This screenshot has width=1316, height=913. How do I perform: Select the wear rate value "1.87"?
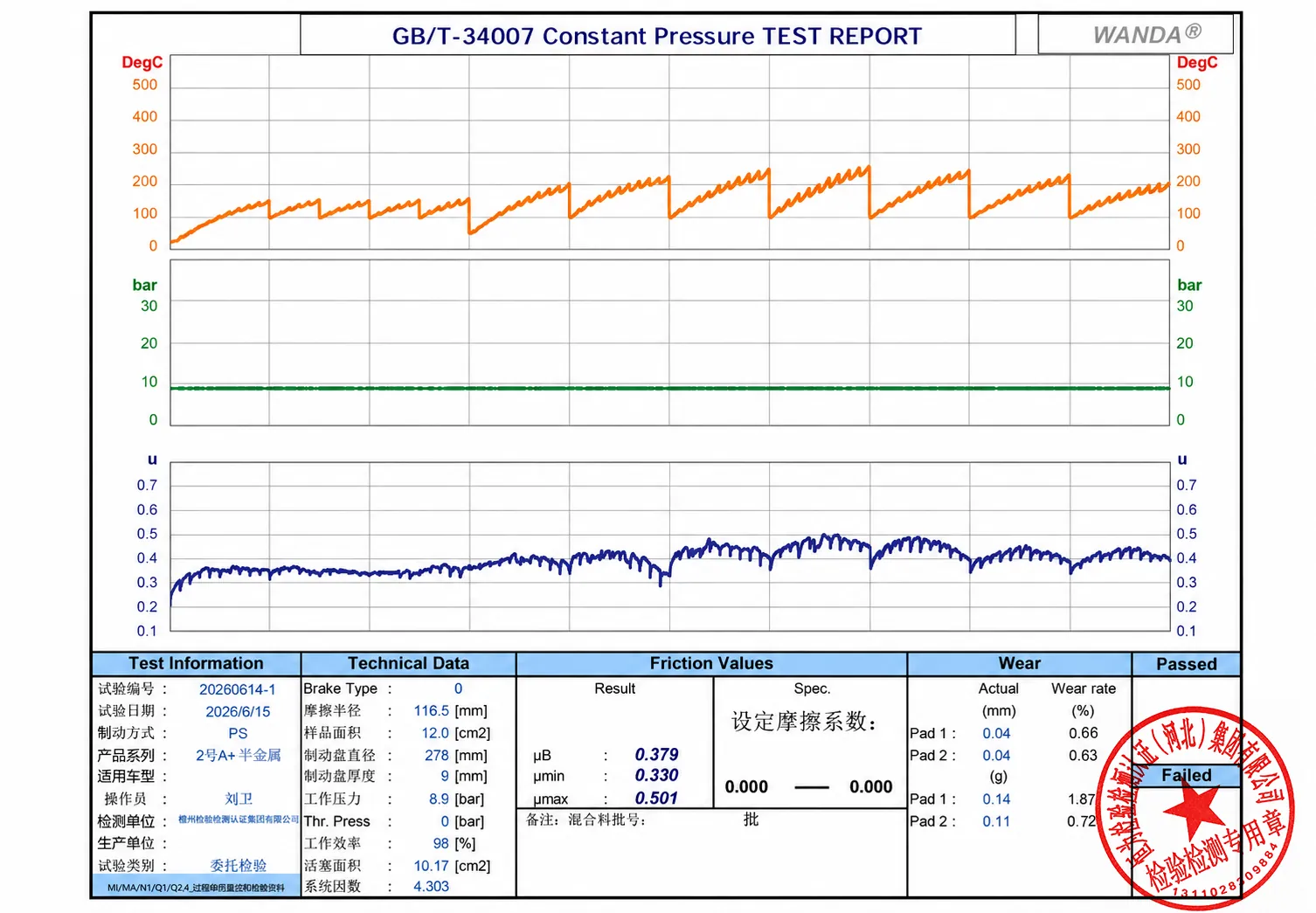coord(1082,799)
